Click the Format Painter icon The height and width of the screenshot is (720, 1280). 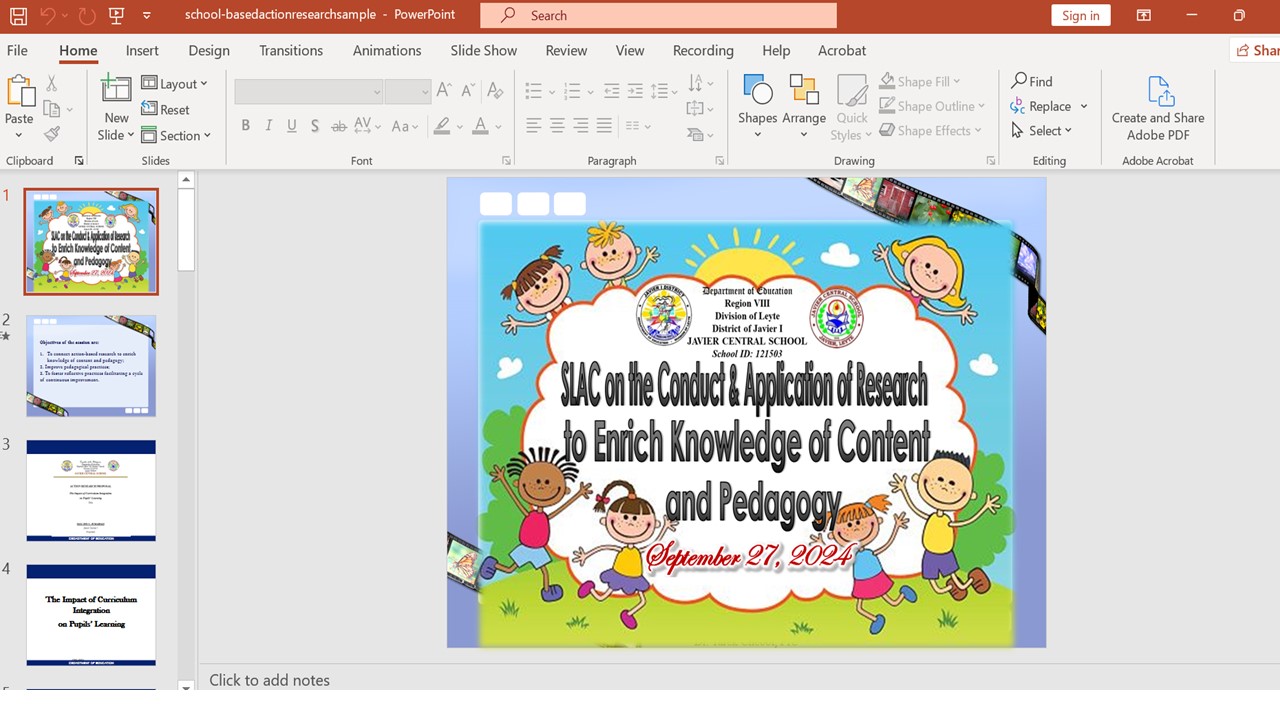tap(52, 134)
